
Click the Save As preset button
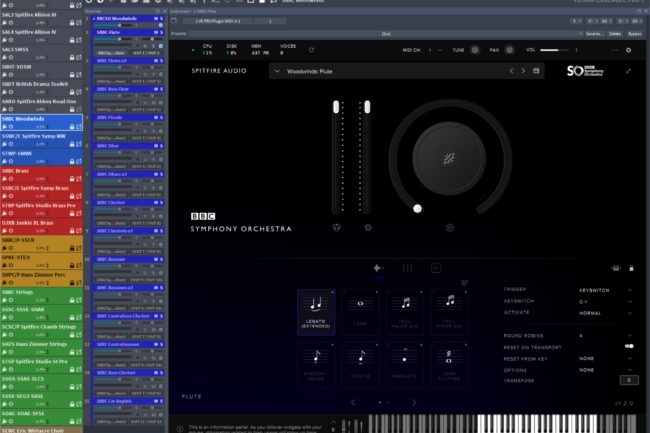593,33
